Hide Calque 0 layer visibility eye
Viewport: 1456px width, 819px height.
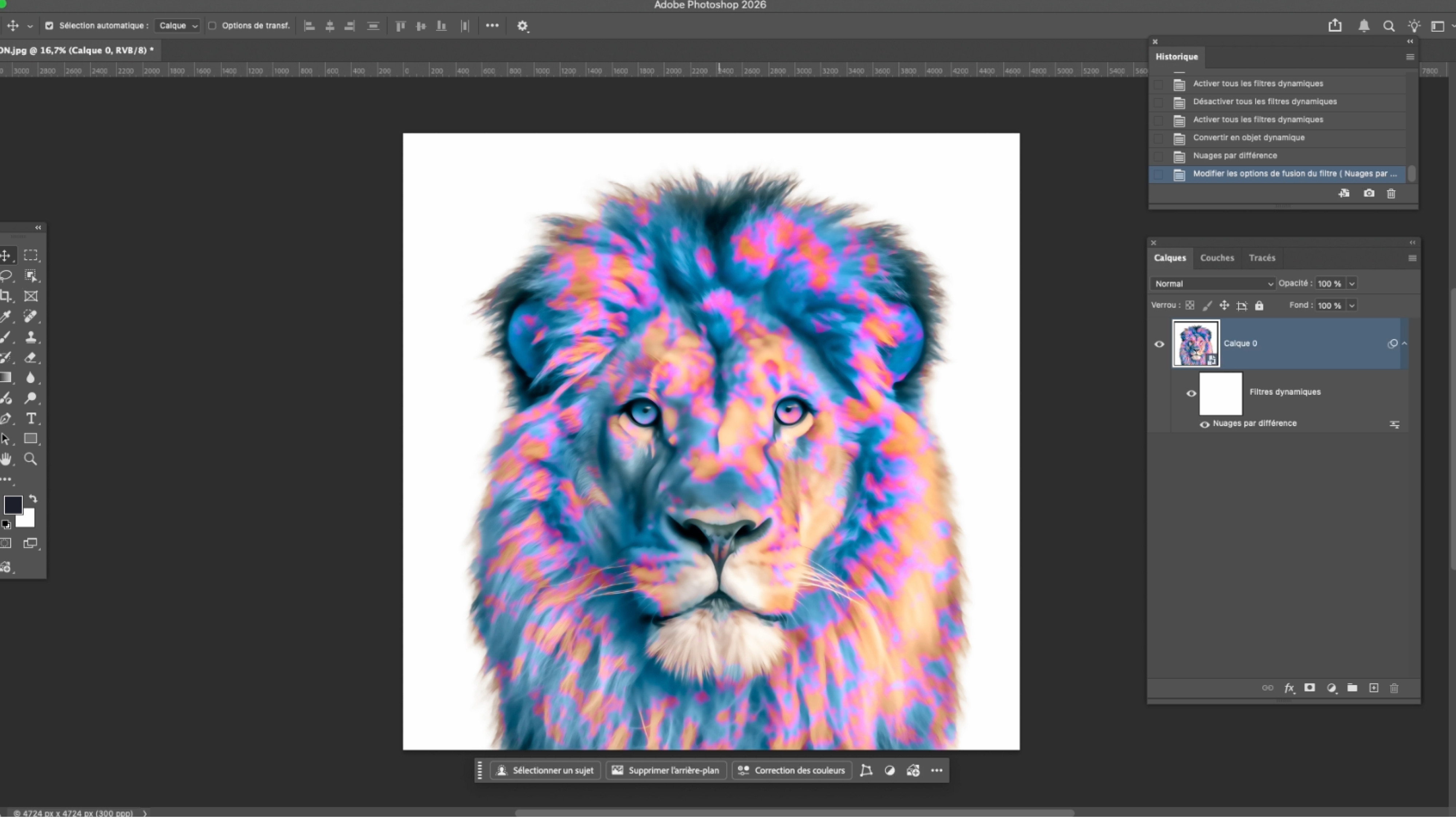(x=1159, y=344)
